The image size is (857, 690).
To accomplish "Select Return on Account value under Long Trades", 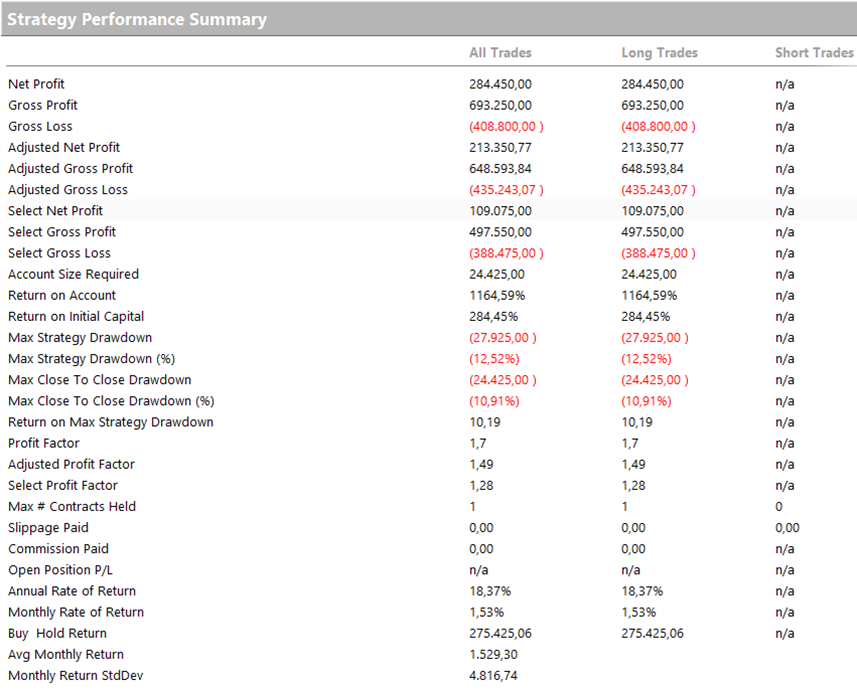I will (x=649, y=295).
